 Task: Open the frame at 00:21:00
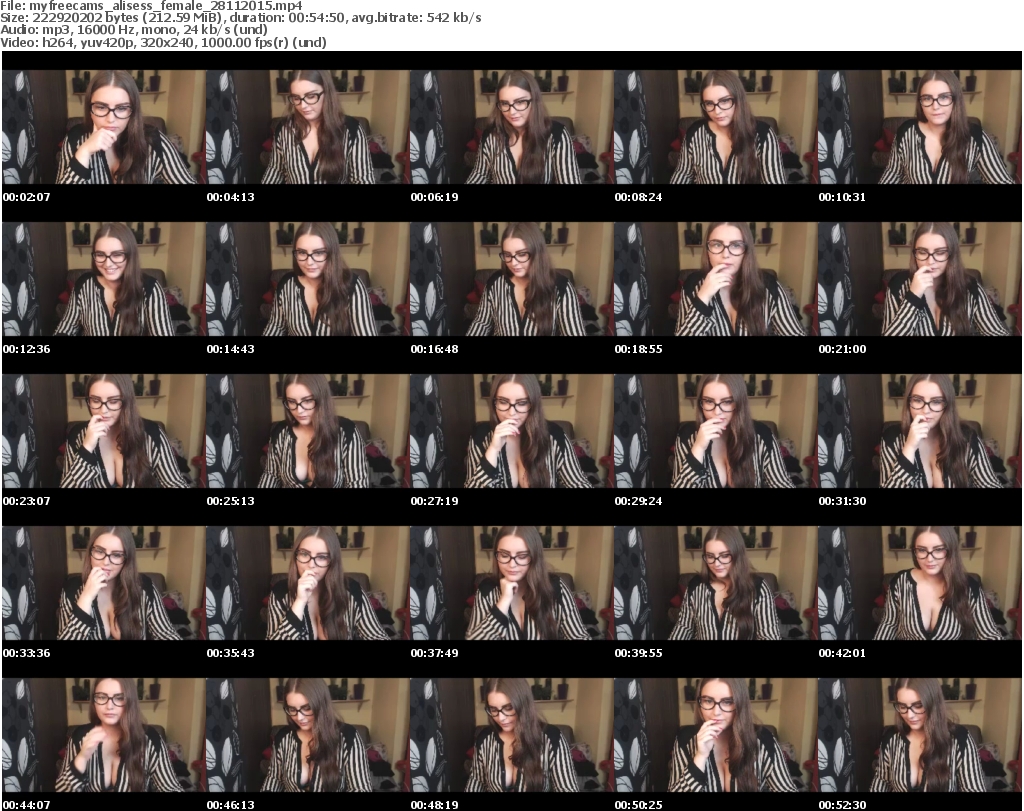click(919, 279)
